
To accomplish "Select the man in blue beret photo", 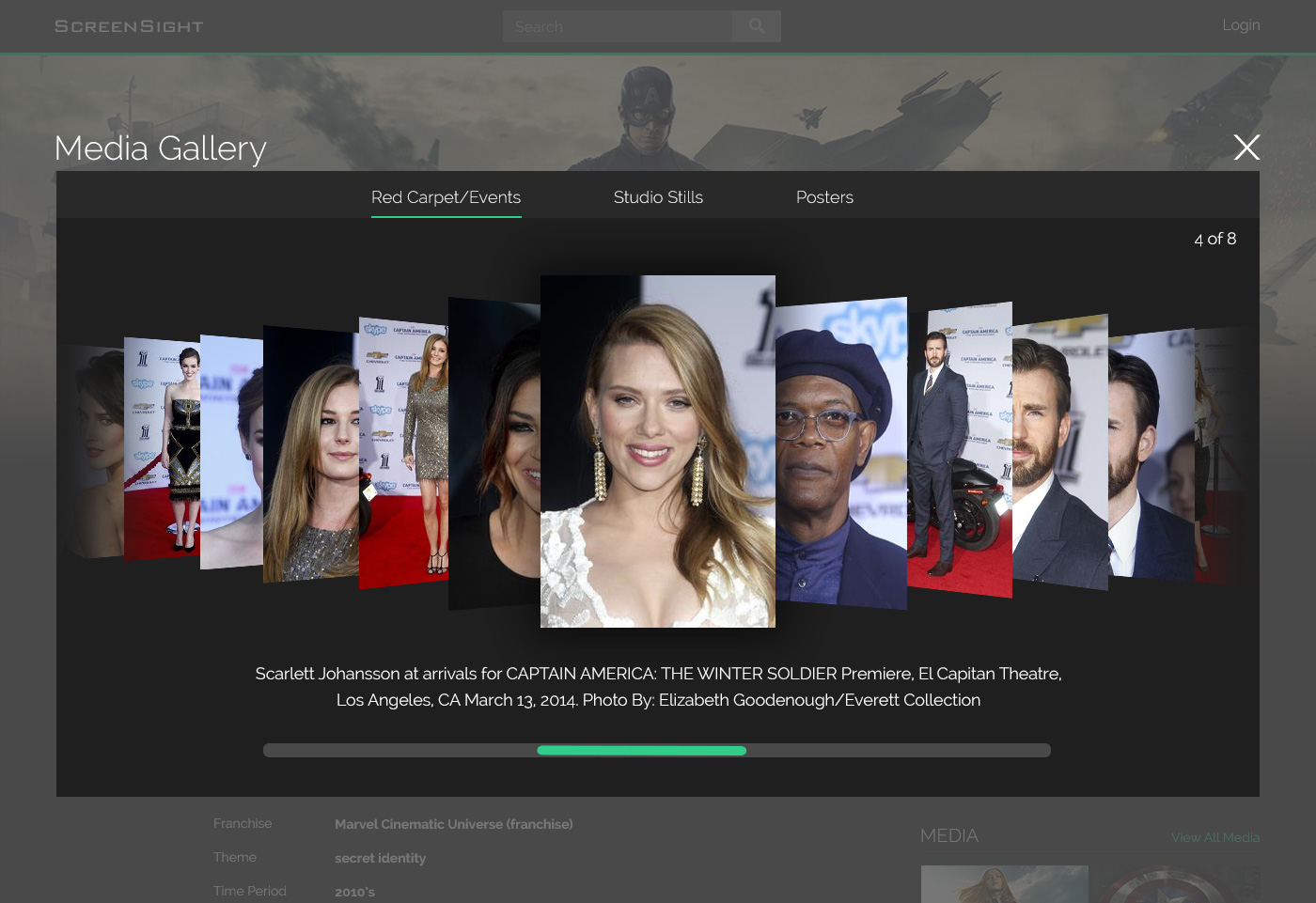I will 841,454.
